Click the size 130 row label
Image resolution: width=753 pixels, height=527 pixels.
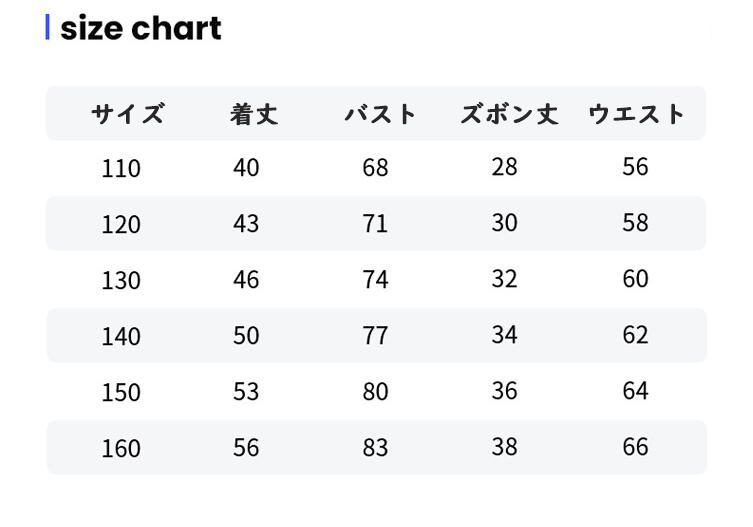[121, 280]
